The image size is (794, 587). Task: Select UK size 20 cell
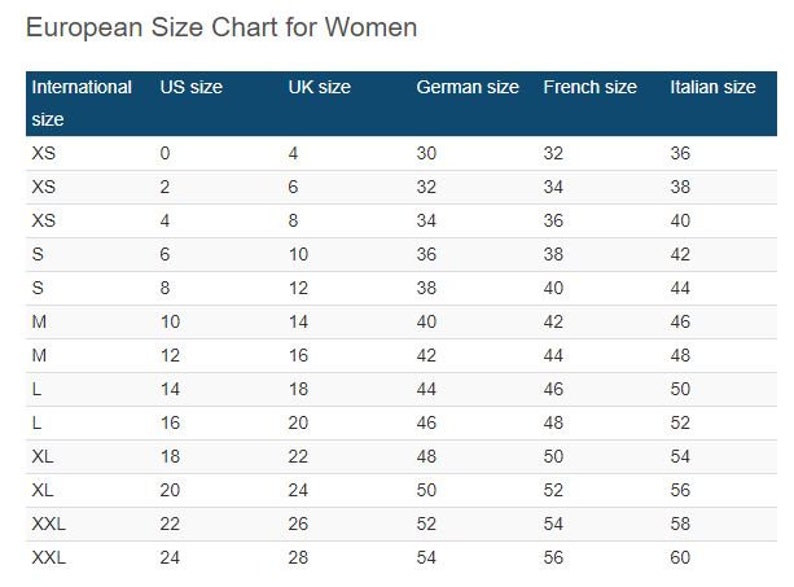[298, 423]
